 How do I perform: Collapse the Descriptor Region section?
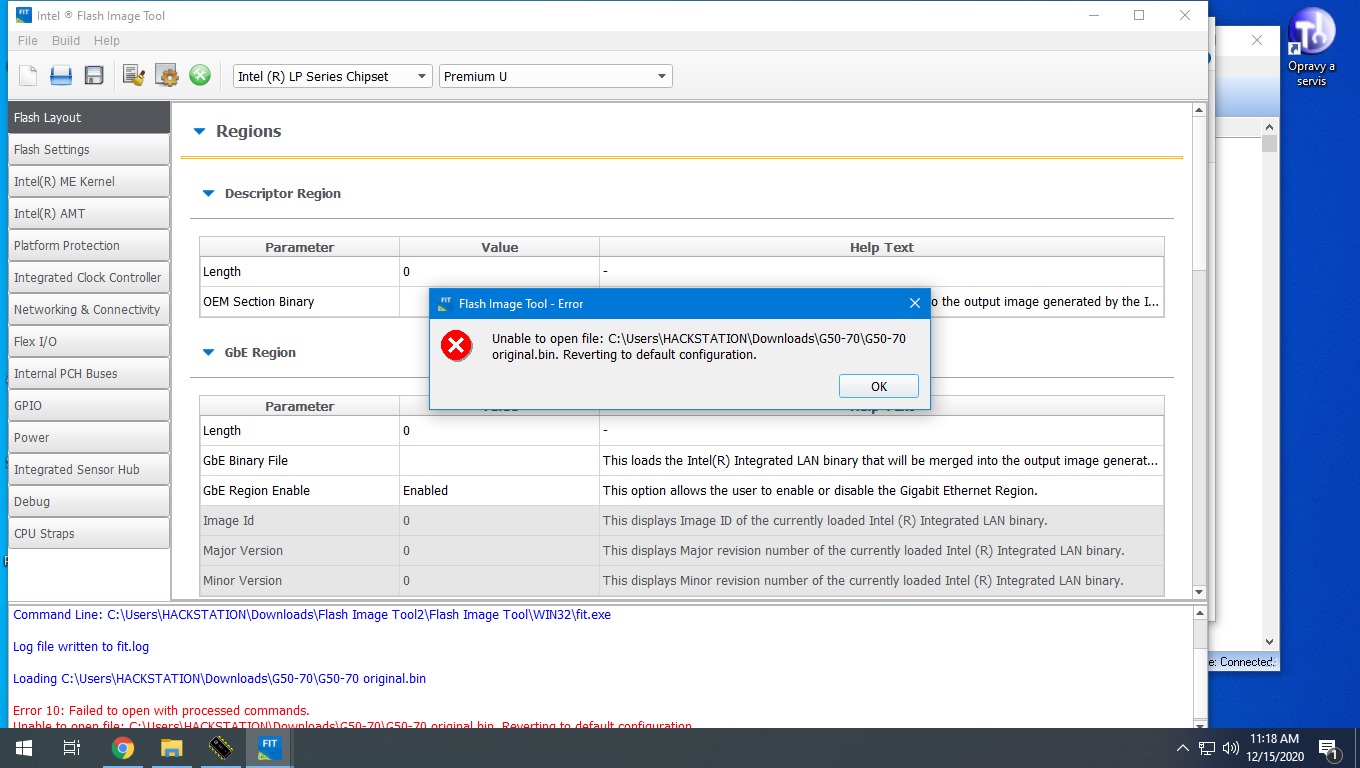pos(208,194)
